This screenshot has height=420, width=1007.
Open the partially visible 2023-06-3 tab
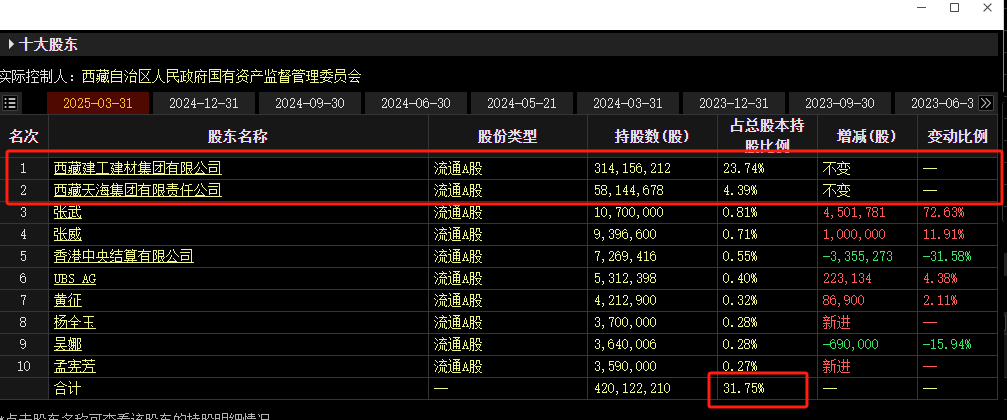936,103
